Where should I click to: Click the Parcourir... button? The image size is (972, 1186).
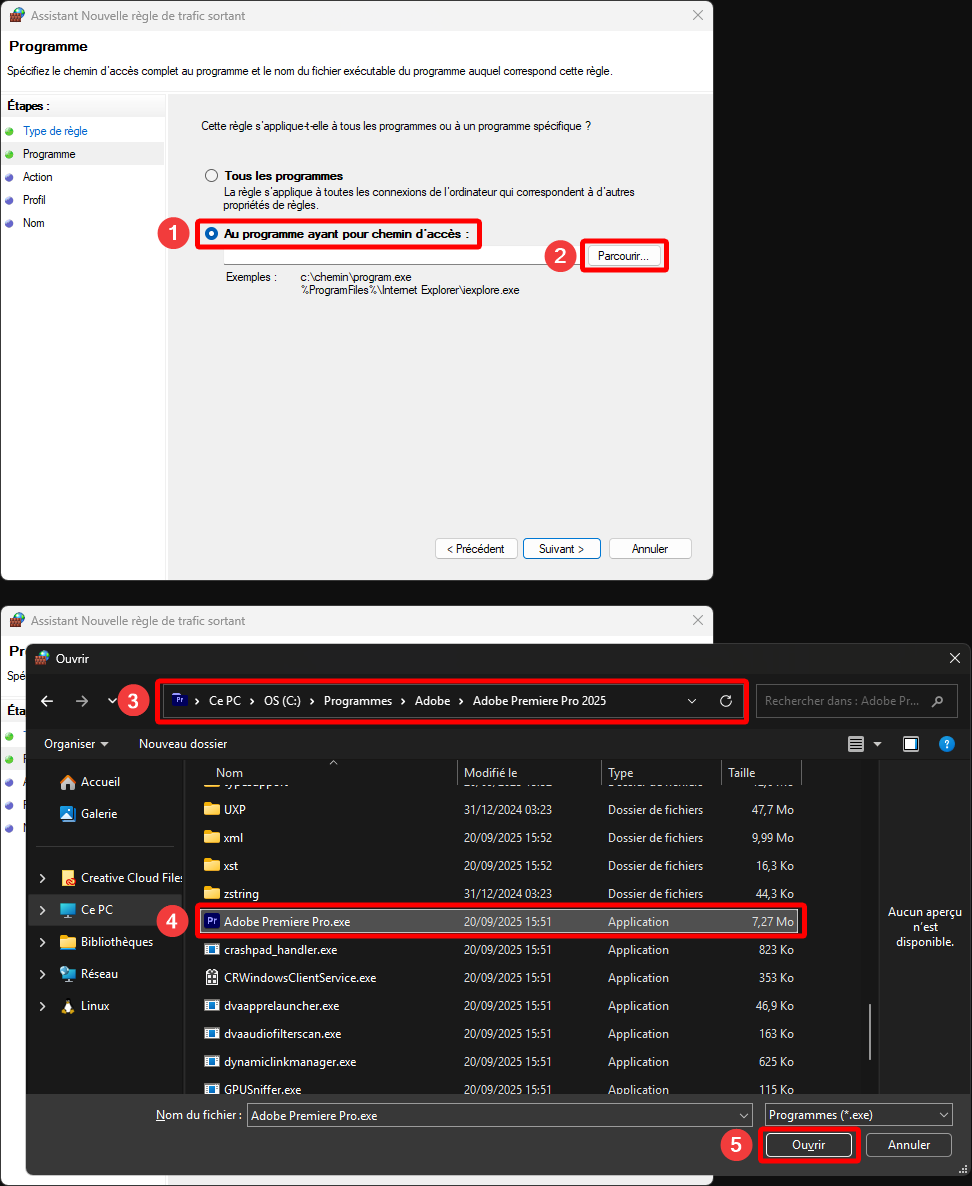pyautogui.click(x=623, y=256)
